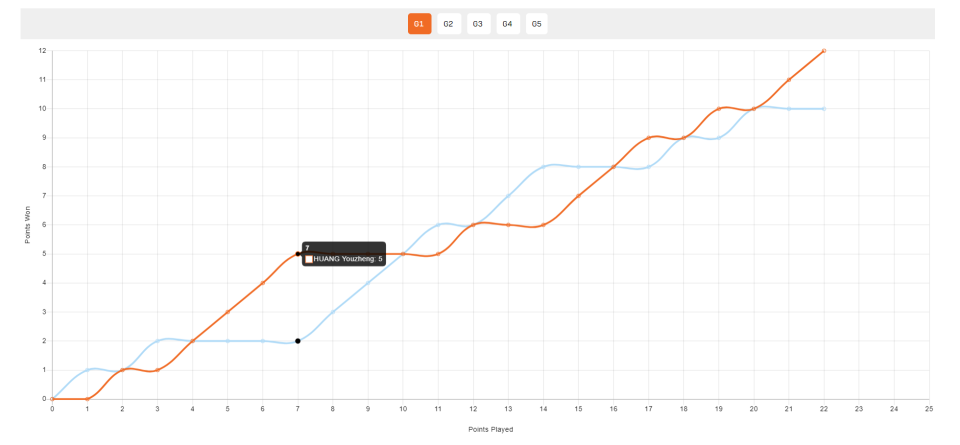Select blue data point at 15 points played
The width and height of the screenshot is (960, 445).
coord(578,166)
